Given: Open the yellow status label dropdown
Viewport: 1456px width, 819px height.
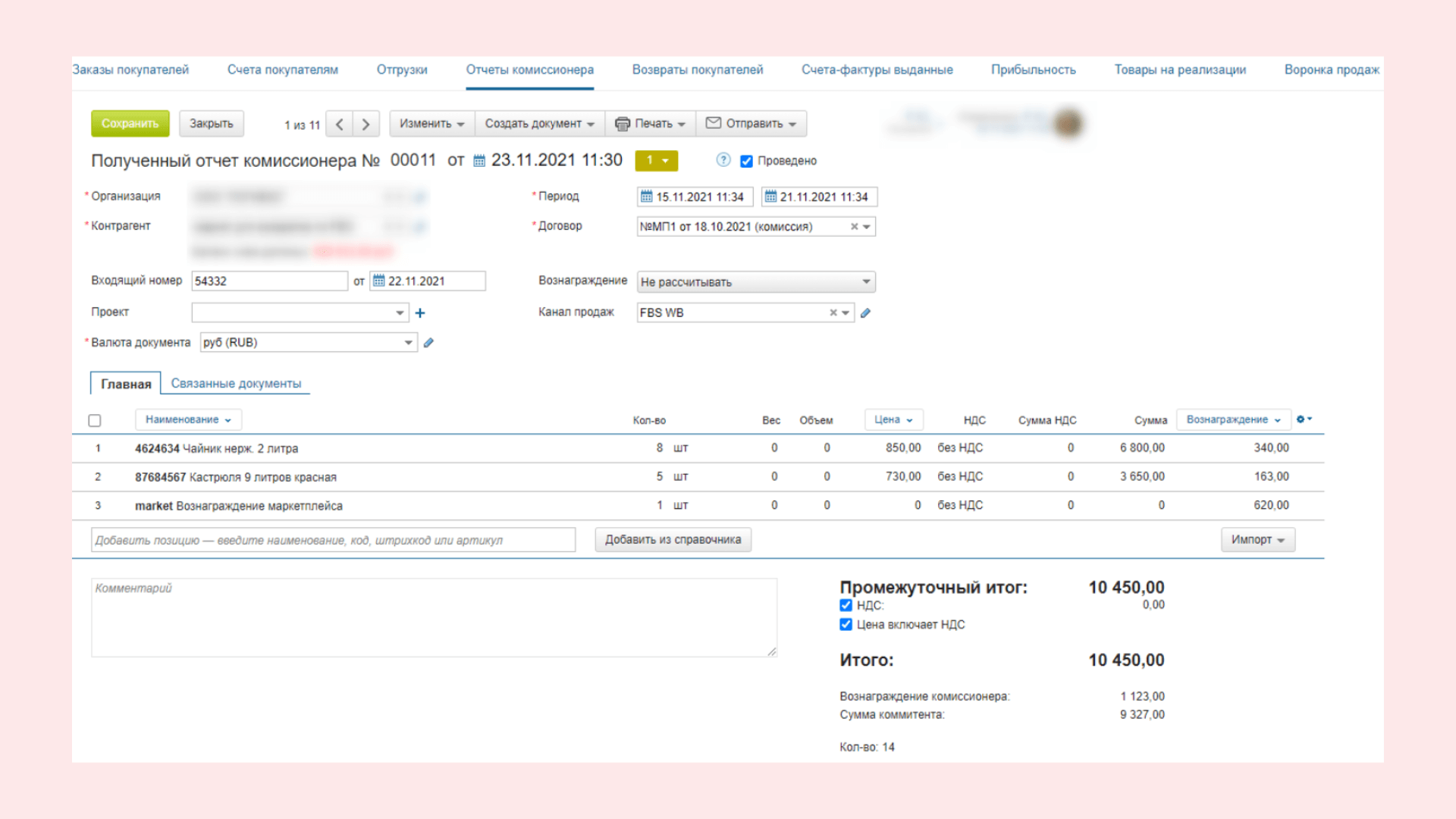Looking at the screenshot, I should click(x=657, y=161).
